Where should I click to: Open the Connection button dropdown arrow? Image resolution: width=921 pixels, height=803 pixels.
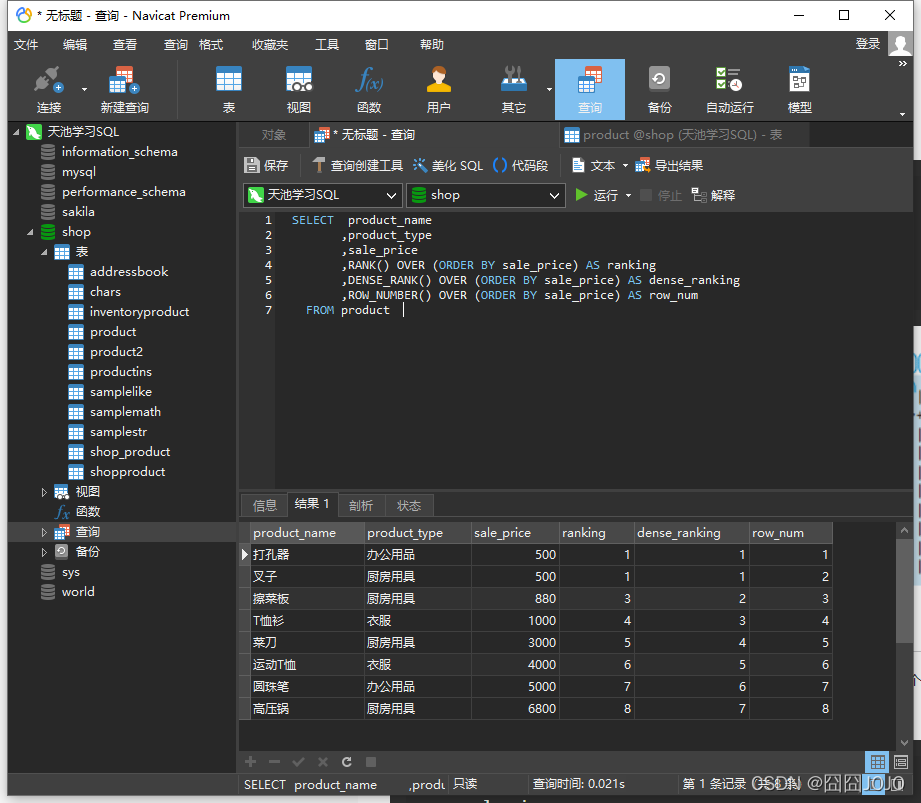[x=84, y=90]
